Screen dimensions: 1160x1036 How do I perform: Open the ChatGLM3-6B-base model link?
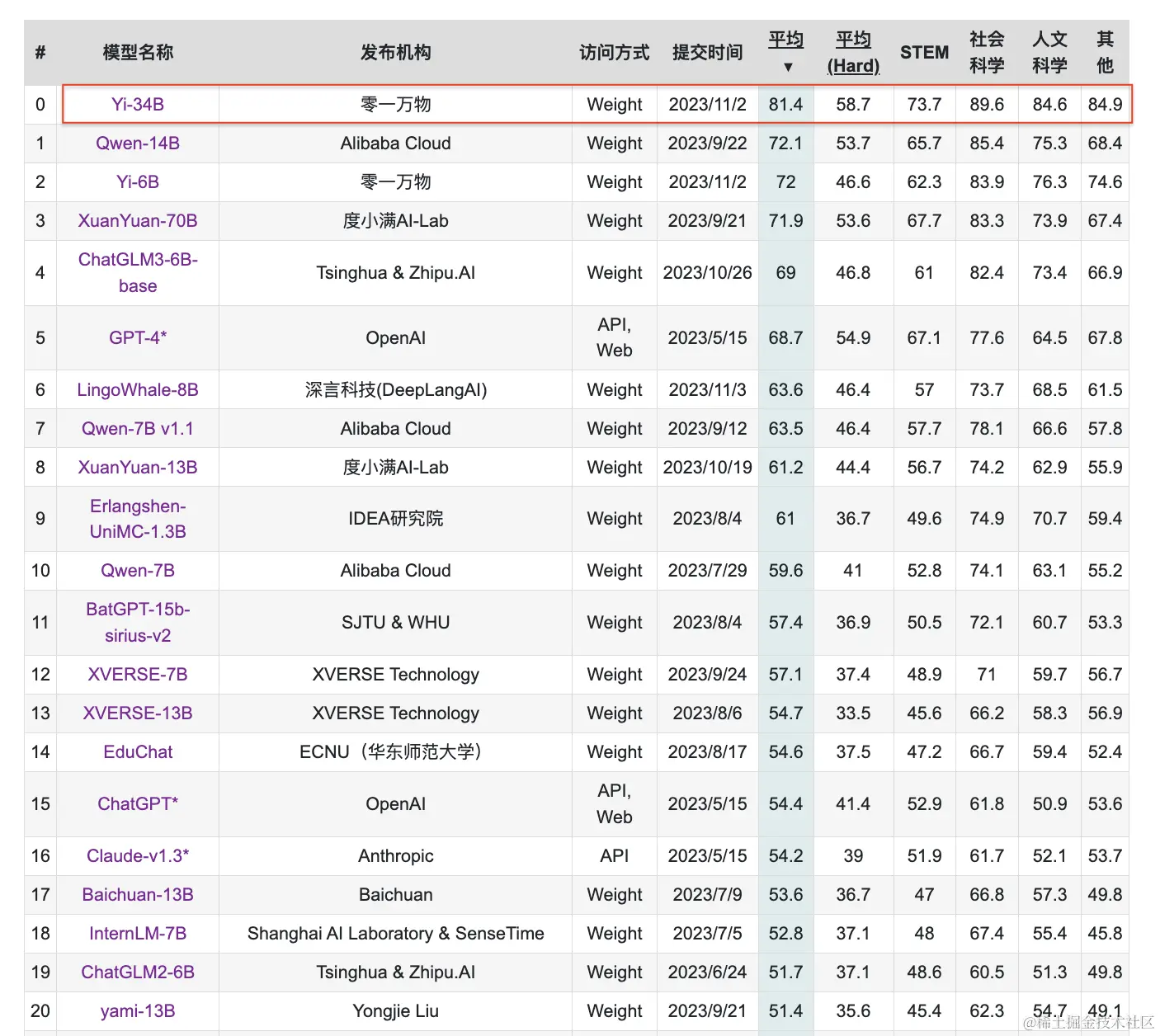pos(138,273)
